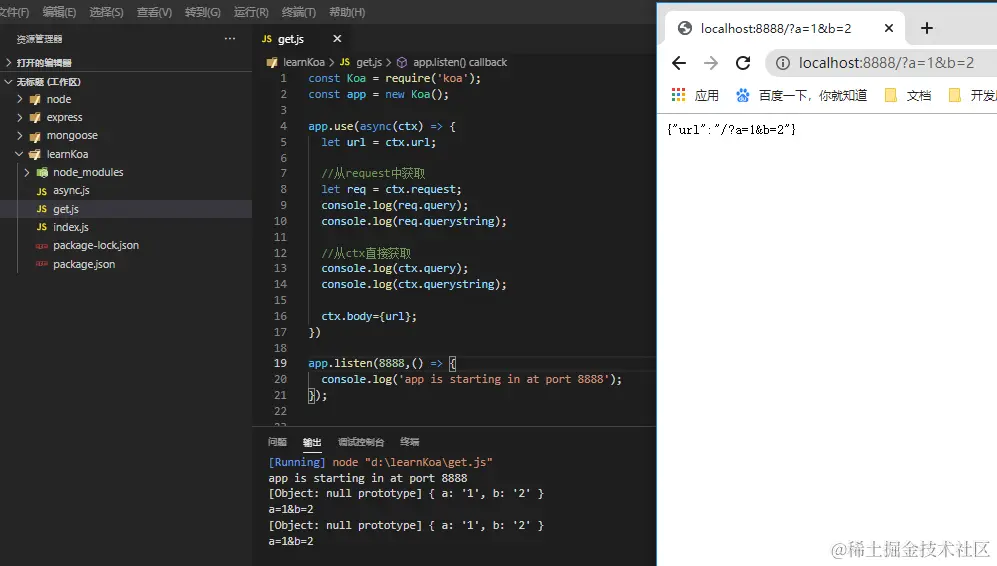Open the 终端(T) menu

(299, 12)
